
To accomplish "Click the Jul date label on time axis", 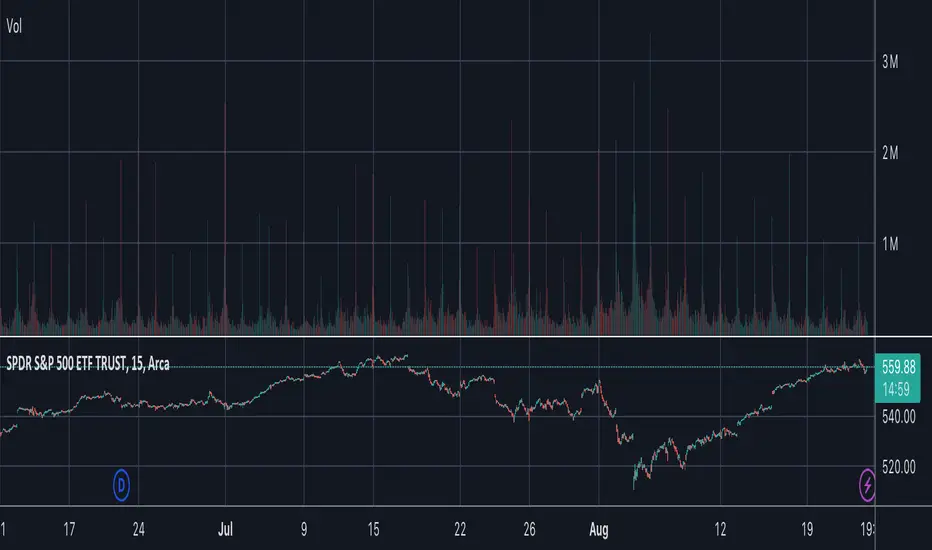I will click(x=225, y=529).
